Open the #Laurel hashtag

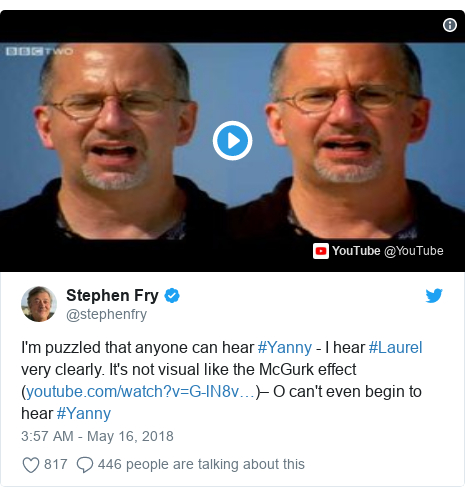[396, 348]
